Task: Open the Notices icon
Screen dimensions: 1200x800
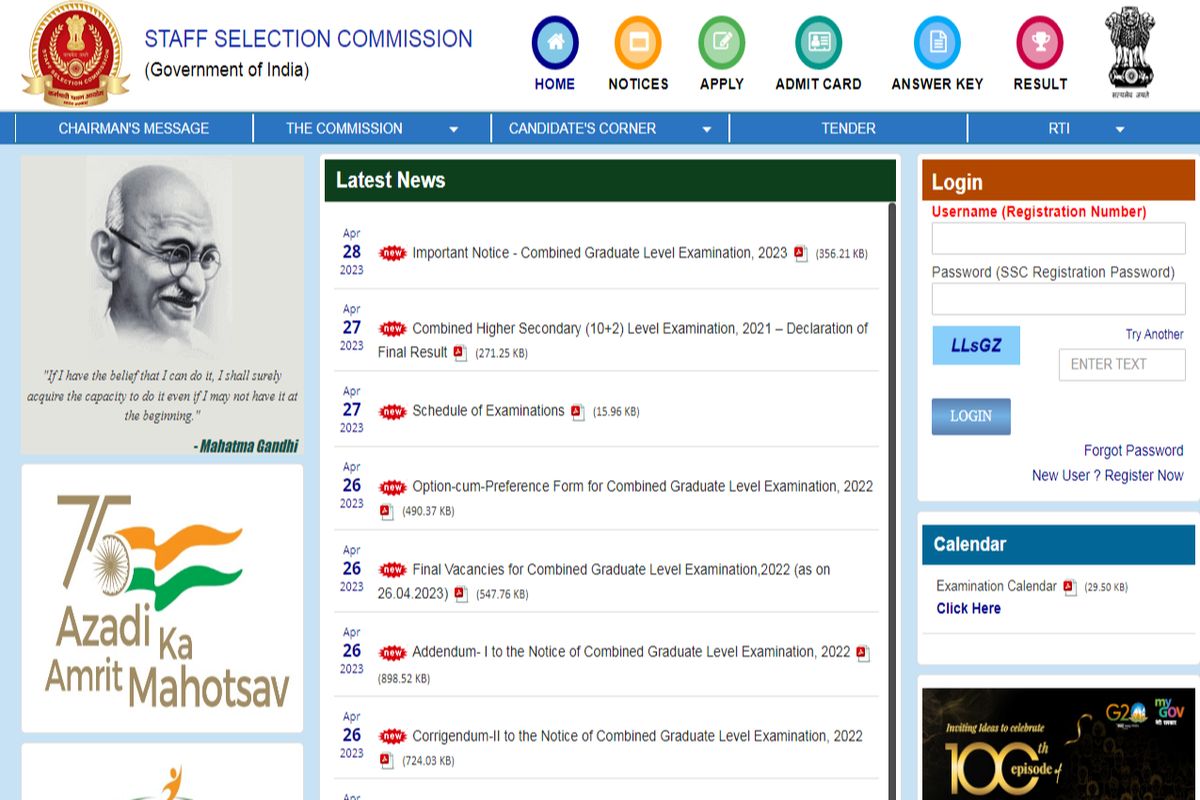Action: (638, 43)
